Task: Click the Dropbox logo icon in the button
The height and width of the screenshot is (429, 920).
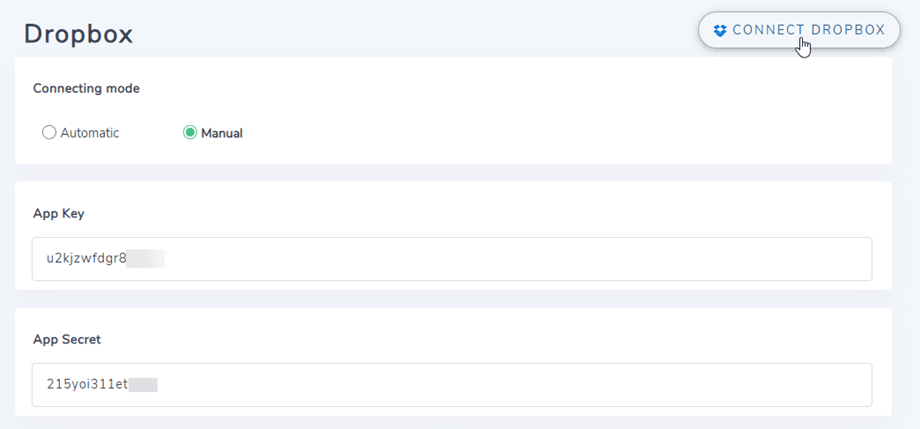Action: [x=720, y=30]
